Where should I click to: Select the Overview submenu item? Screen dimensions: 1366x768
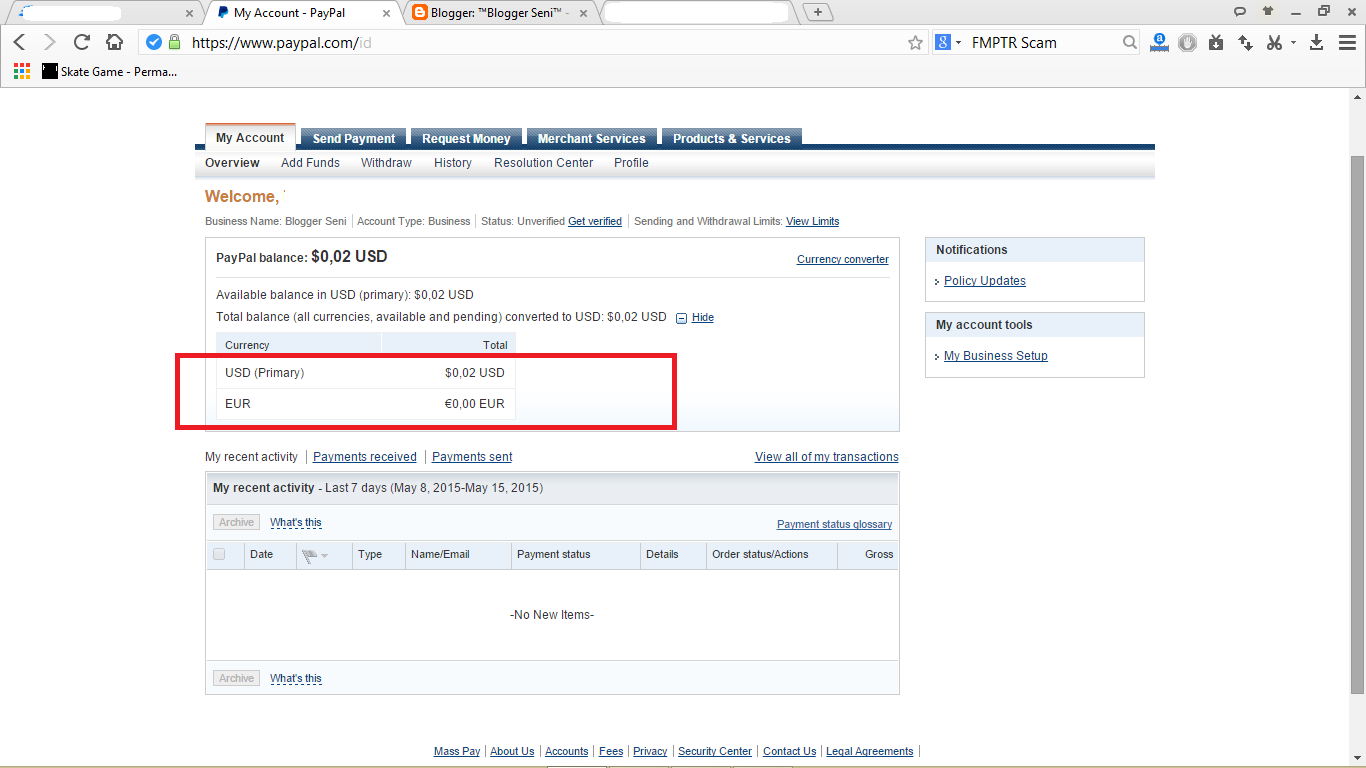tap(232, 163)
